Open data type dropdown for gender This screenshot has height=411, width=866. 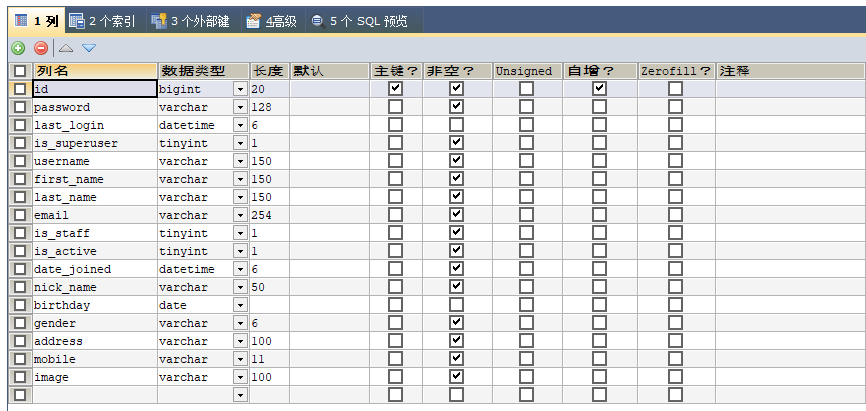(241, 323)
